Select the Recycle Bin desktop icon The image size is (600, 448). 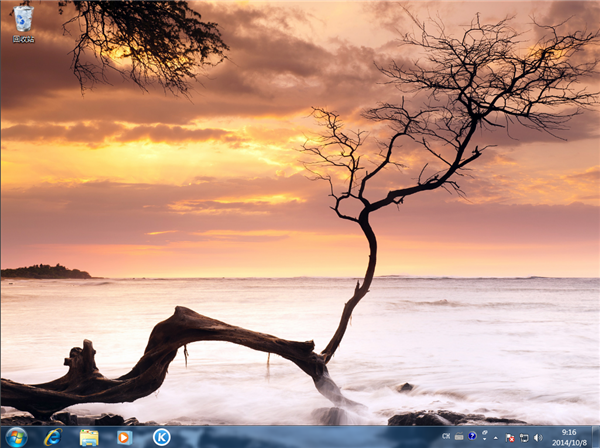[23, 18]
